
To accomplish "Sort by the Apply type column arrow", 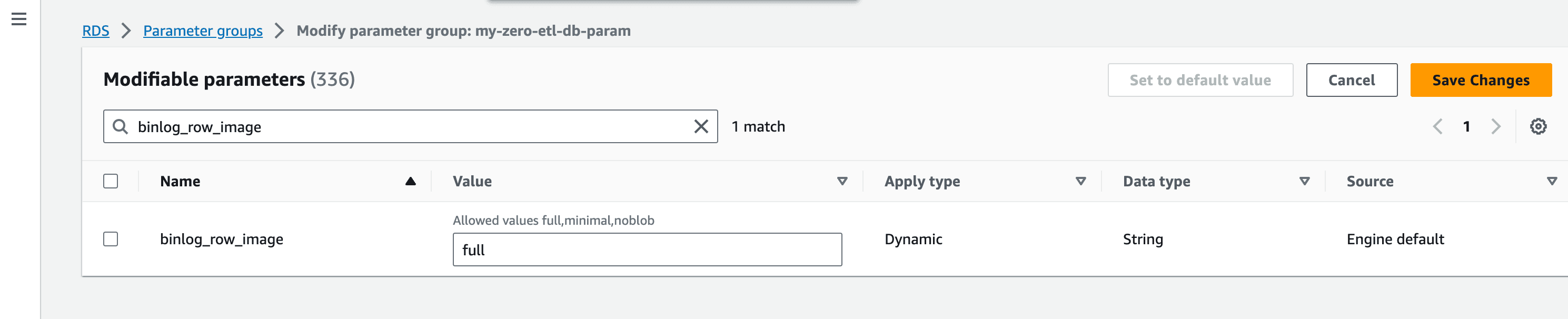I will (x=1080, y=182).
